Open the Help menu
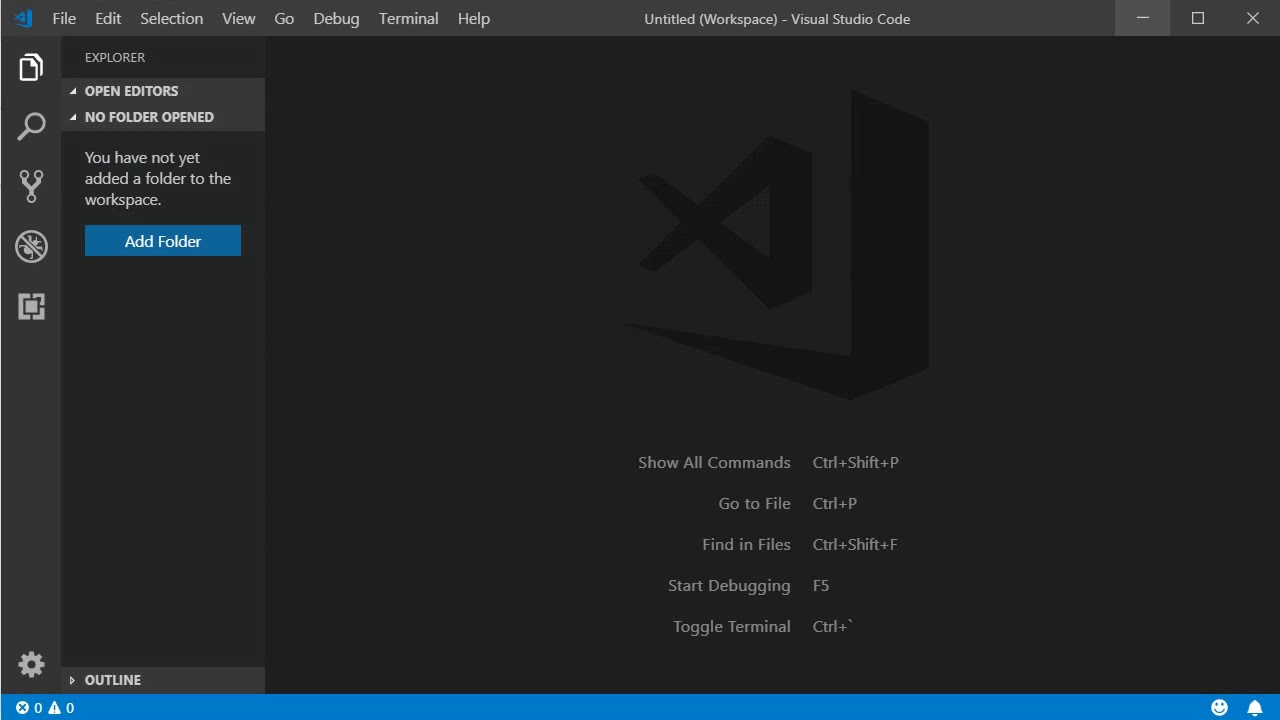1280x720 pixels. 474,18
